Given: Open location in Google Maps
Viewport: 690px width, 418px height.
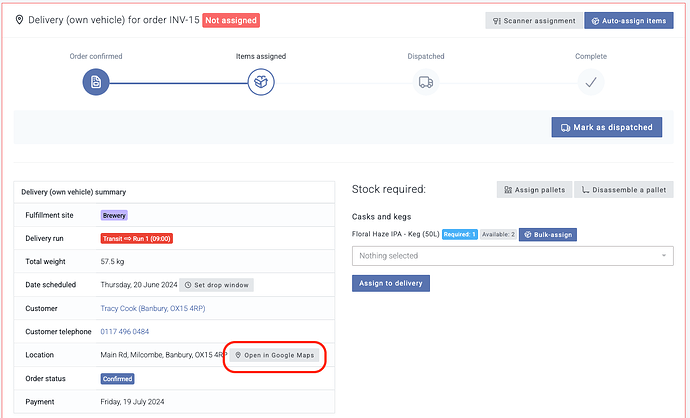Looking at the screenshot, I should tap(274, 355).
